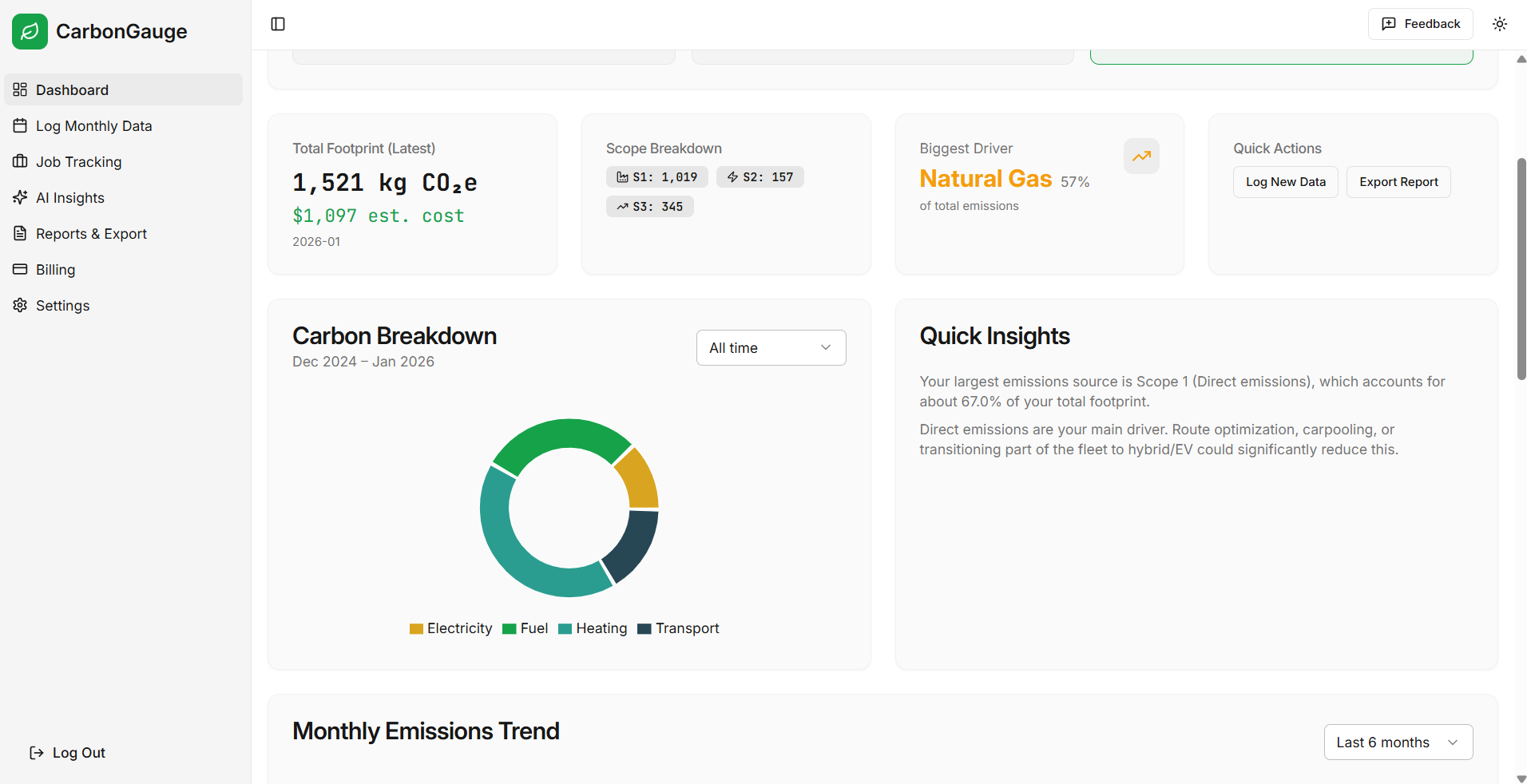Click the Log New Data button
The height and width of the screenshot is (784, 1527).
pos(1284,181)
